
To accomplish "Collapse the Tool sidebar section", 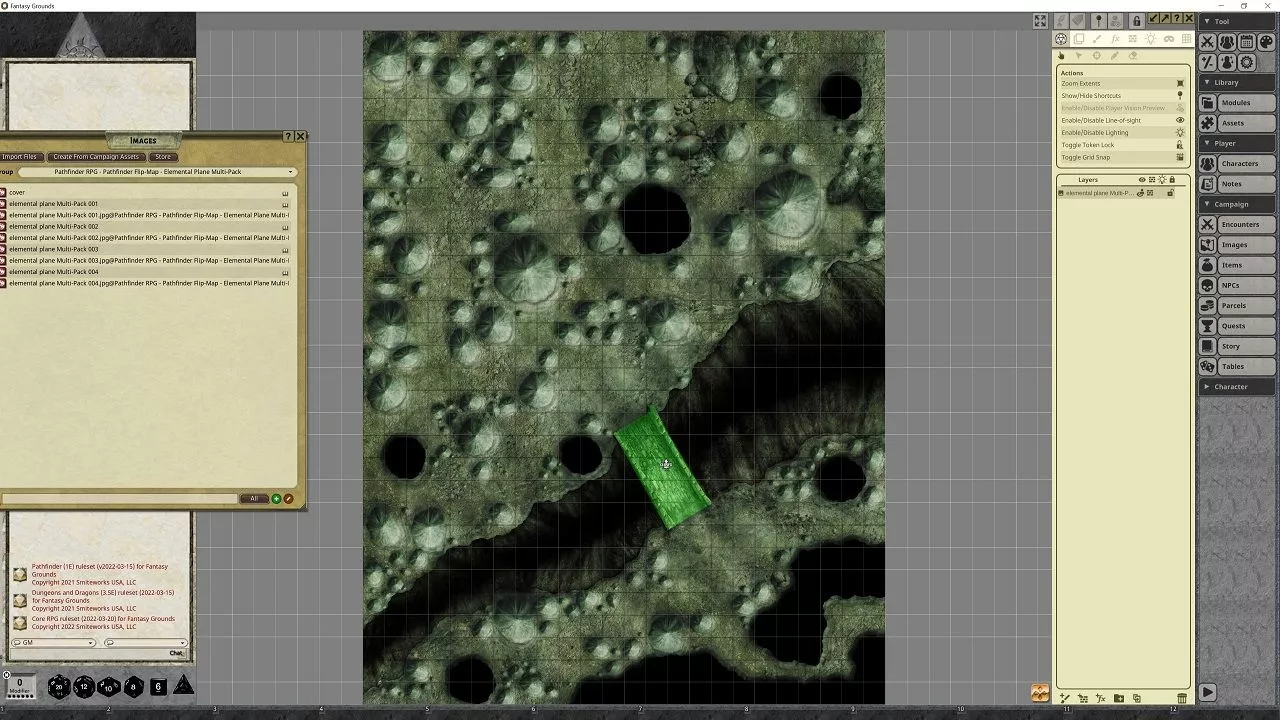I will coord(1238,21).
